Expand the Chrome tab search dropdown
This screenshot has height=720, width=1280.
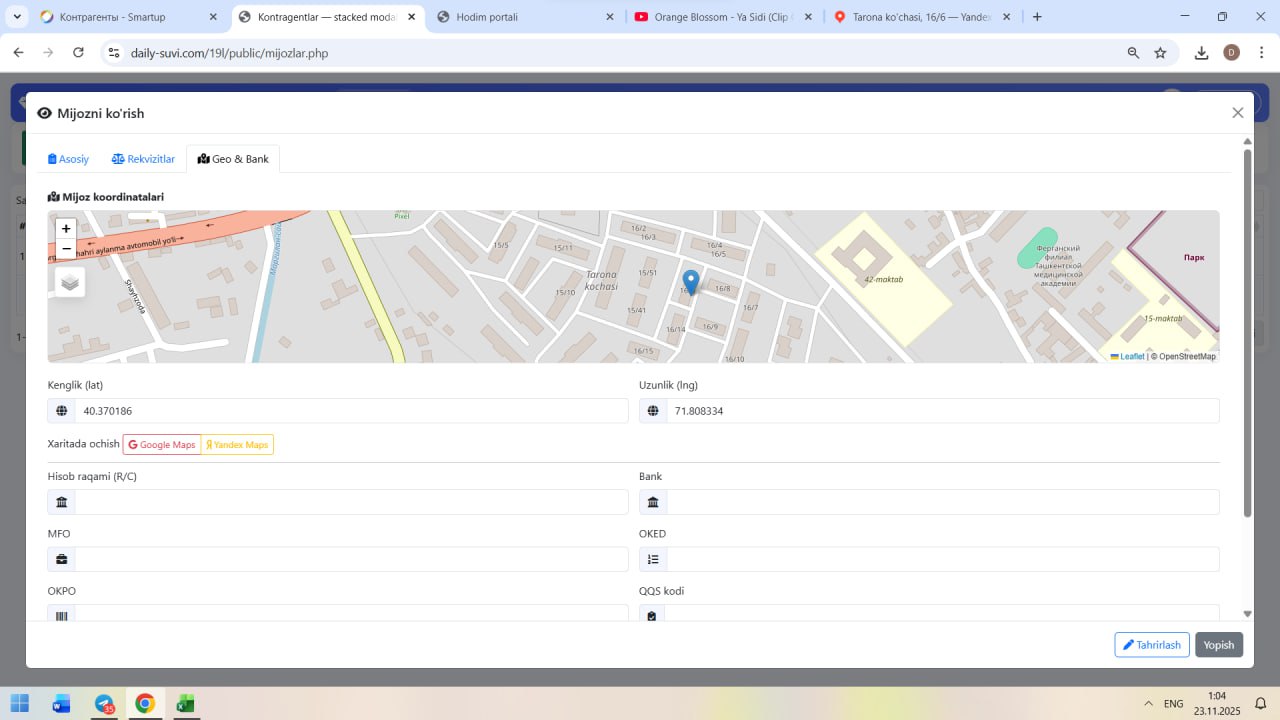click(x=17, y=17)
